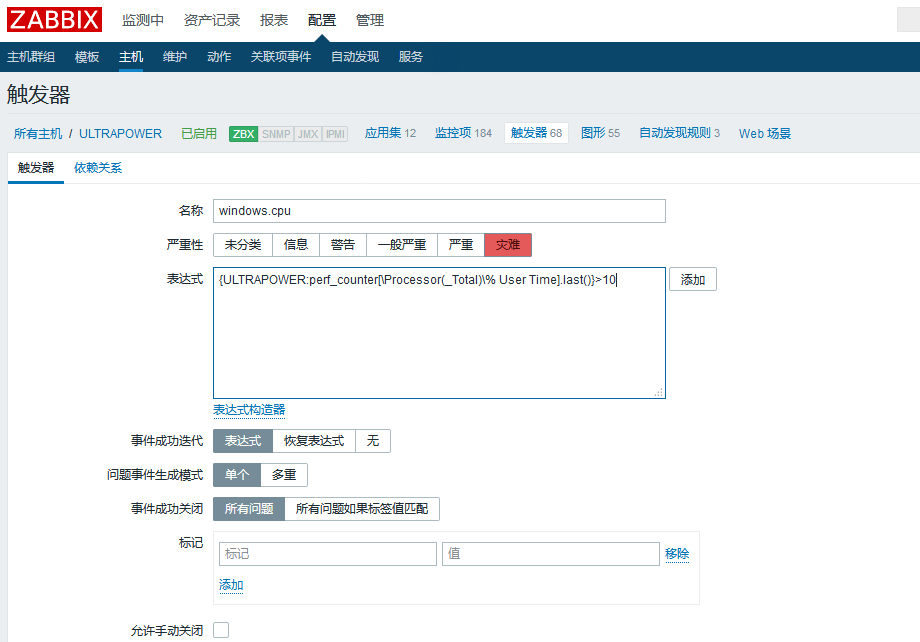Open 所有主机 breadcrumb link
Image resolution: width=920 pixels, height=642 pixels.
tap(38, 134)
